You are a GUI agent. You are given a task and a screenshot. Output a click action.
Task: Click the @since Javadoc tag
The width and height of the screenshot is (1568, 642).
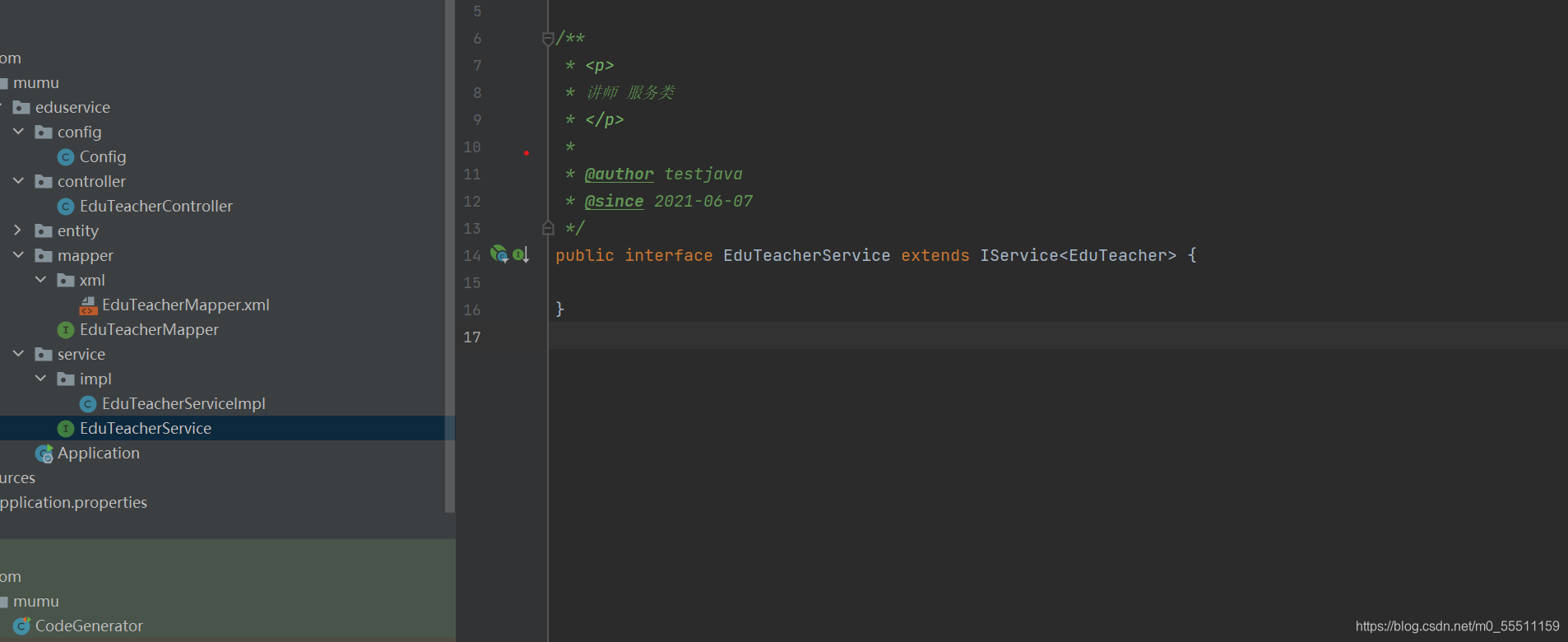click(x=615, y=202)
